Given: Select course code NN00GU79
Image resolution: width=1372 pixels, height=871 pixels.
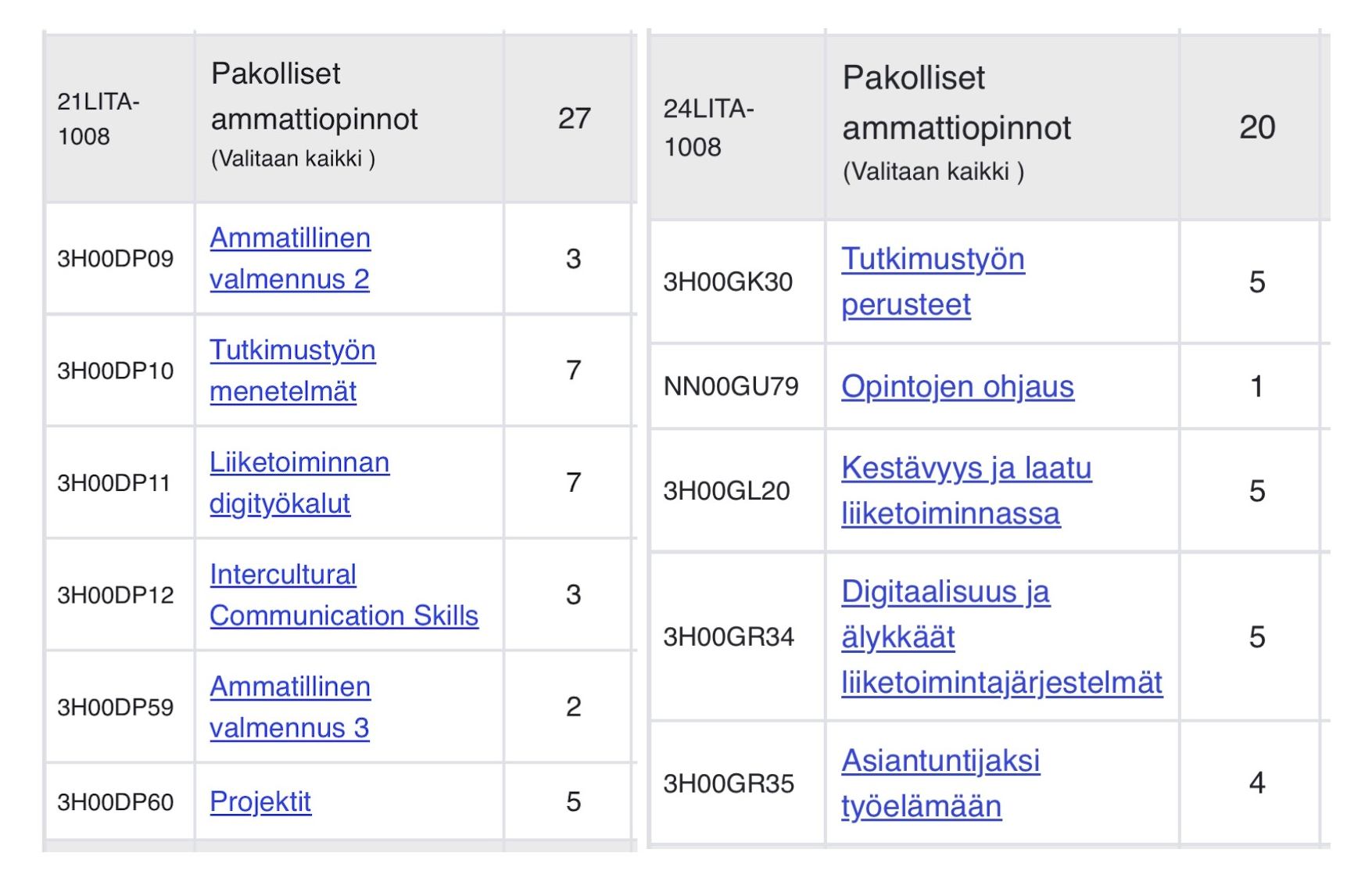Looking at the screenshot, I should pos(731,386).
